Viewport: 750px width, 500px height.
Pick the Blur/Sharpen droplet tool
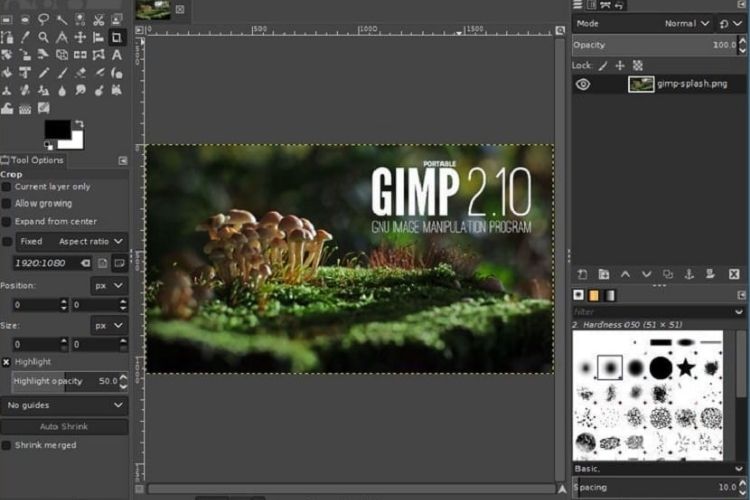62,90
